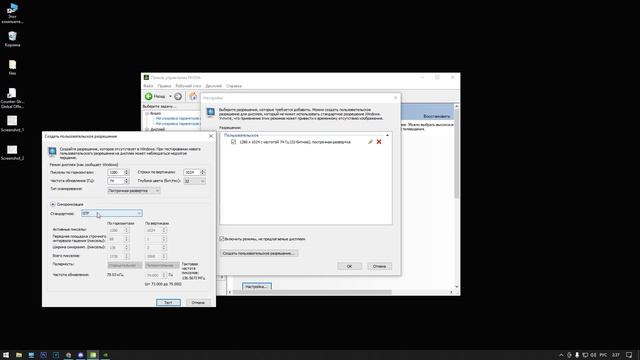Click the network icon in system tray

[x=585, y=355]
